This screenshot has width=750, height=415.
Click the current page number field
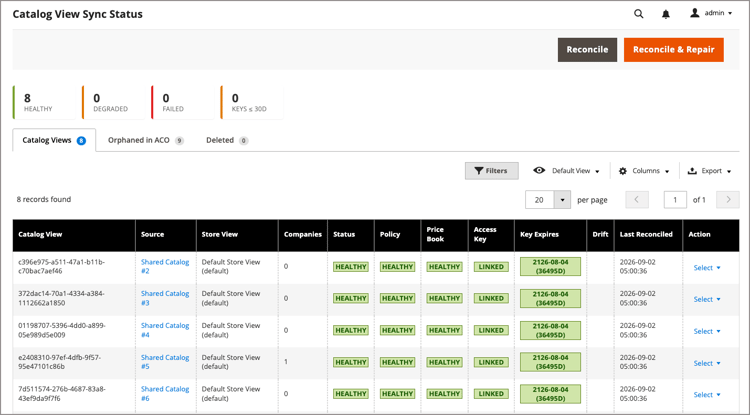[675, 200]
